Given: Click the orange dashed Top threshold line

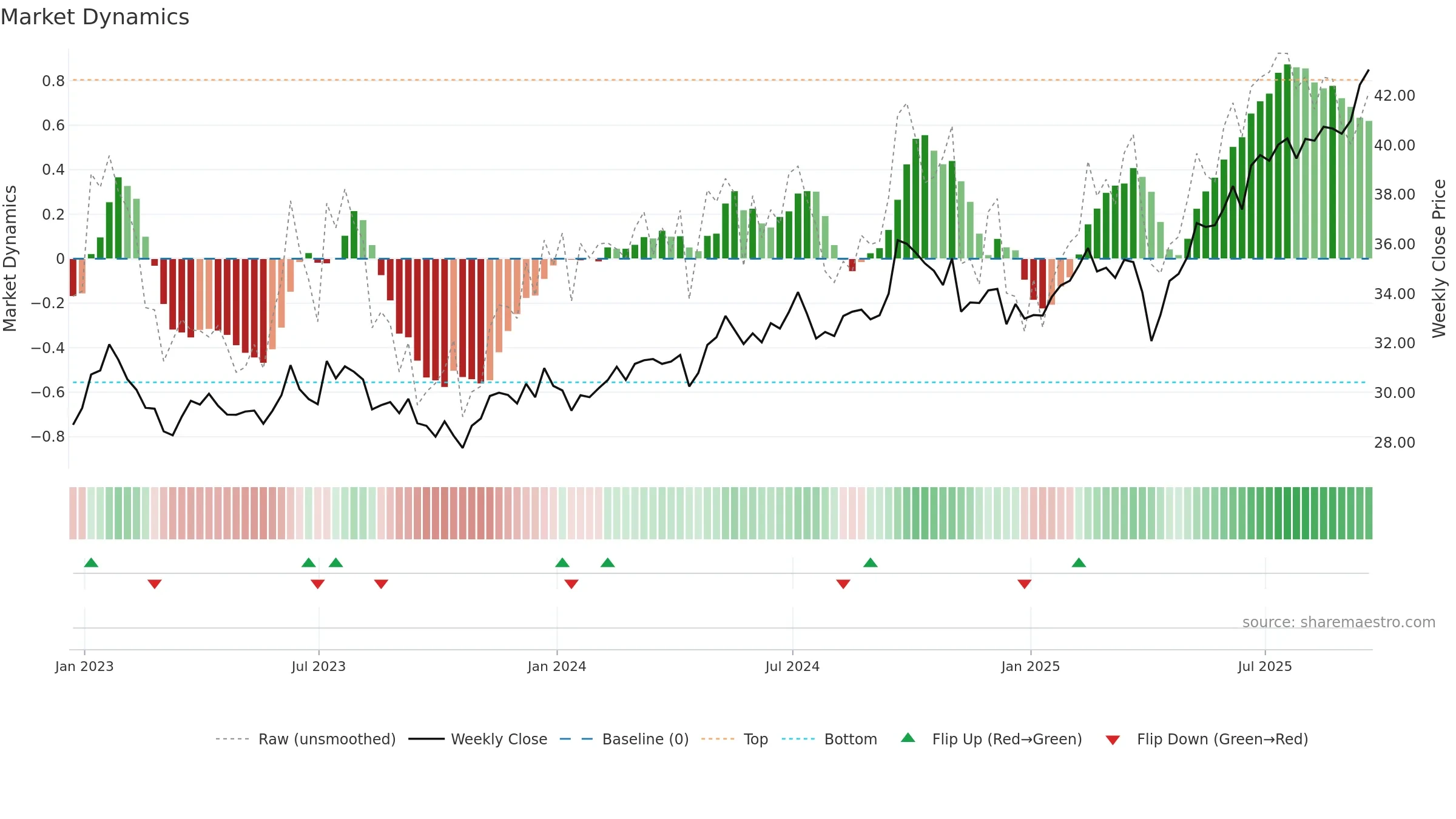Looking at the screenshot, I should click(x=719, y=80).
